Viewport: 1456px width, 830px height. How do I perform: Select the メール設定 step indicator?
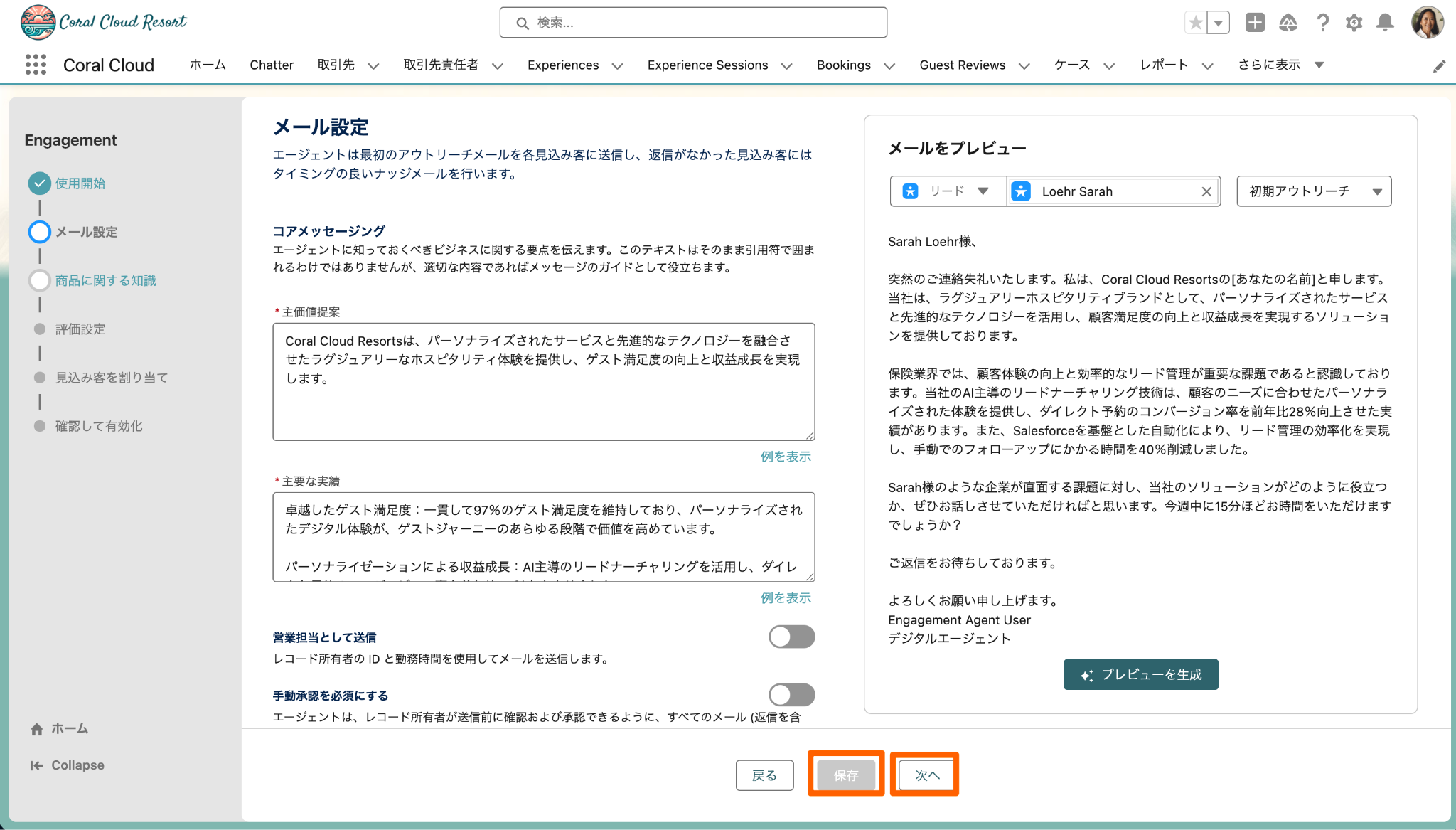pyautogui.click(x=40, y=232)
